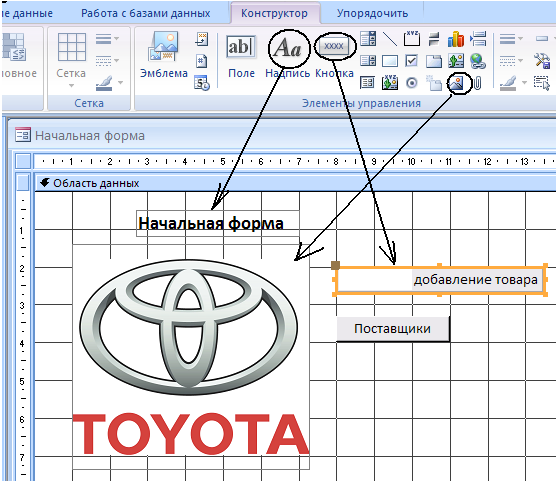The image size is (557, 482).
Task: Click the Область данных section selector square
Action: (23, 183)
